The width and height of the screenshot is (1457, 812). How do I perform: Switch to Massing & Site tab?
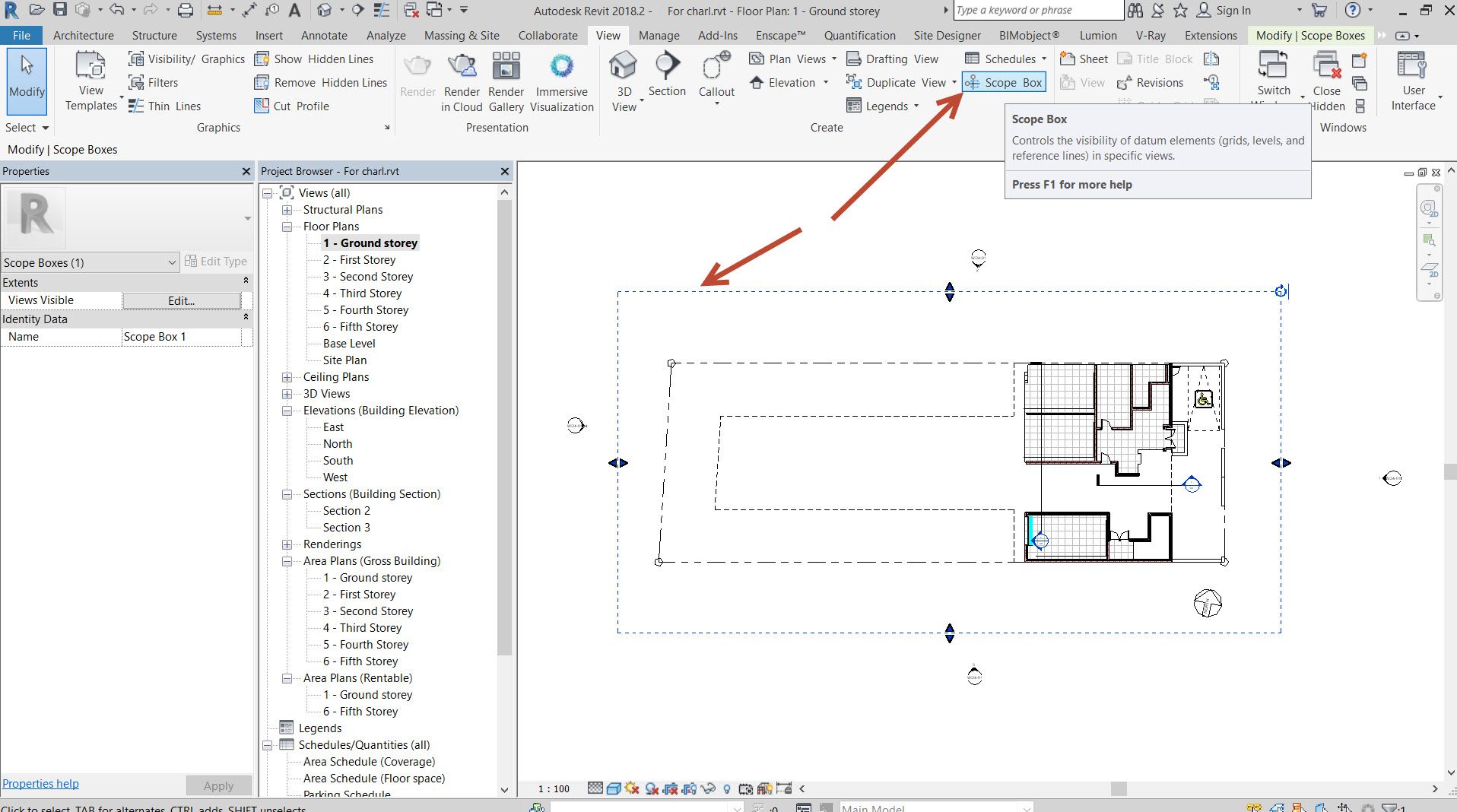pos(462,36)
